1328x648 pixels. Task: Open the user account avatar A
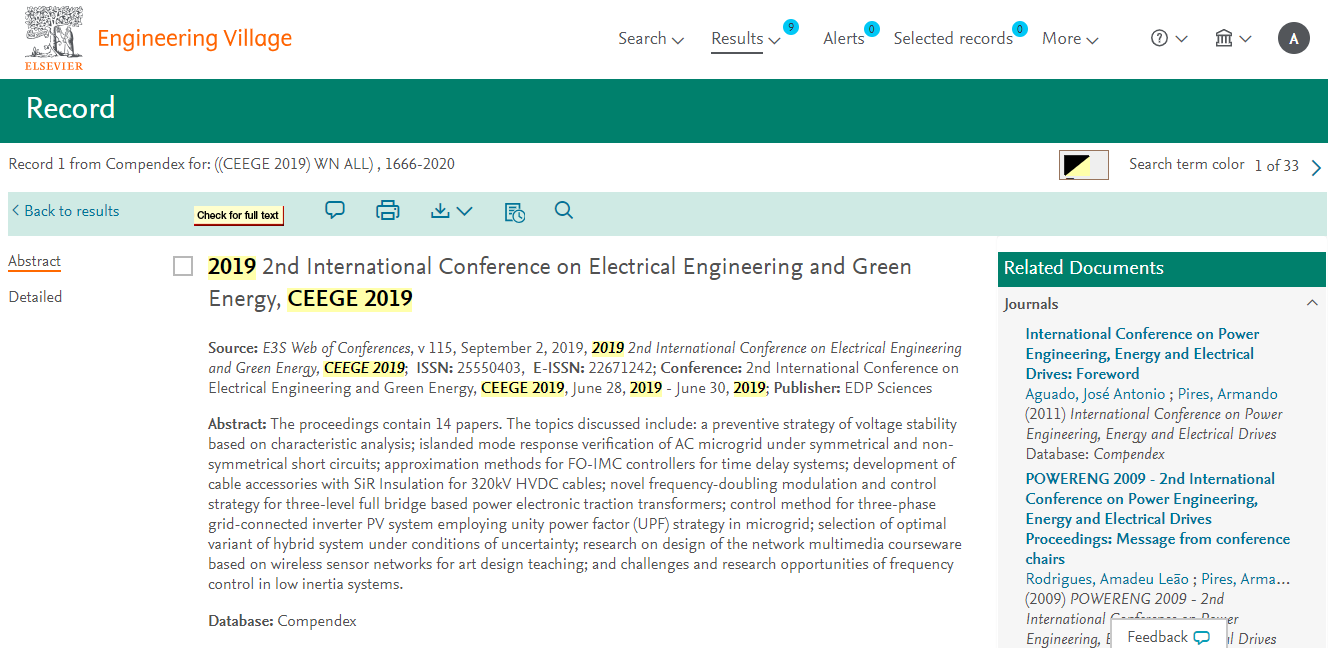pyautogui.click(x=1293, y=38)
